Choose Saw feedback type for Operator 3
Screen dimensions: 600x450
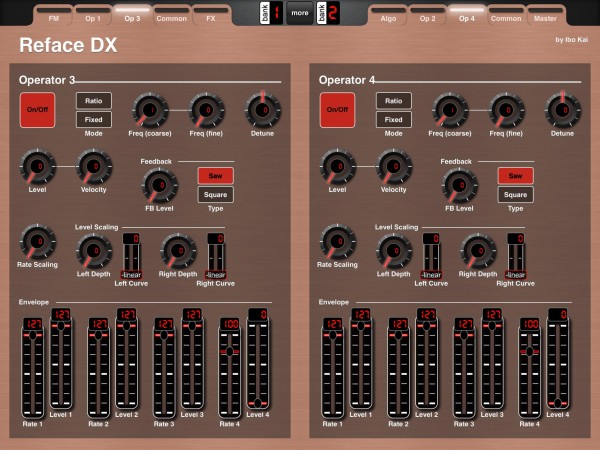(x=215, y=176)
